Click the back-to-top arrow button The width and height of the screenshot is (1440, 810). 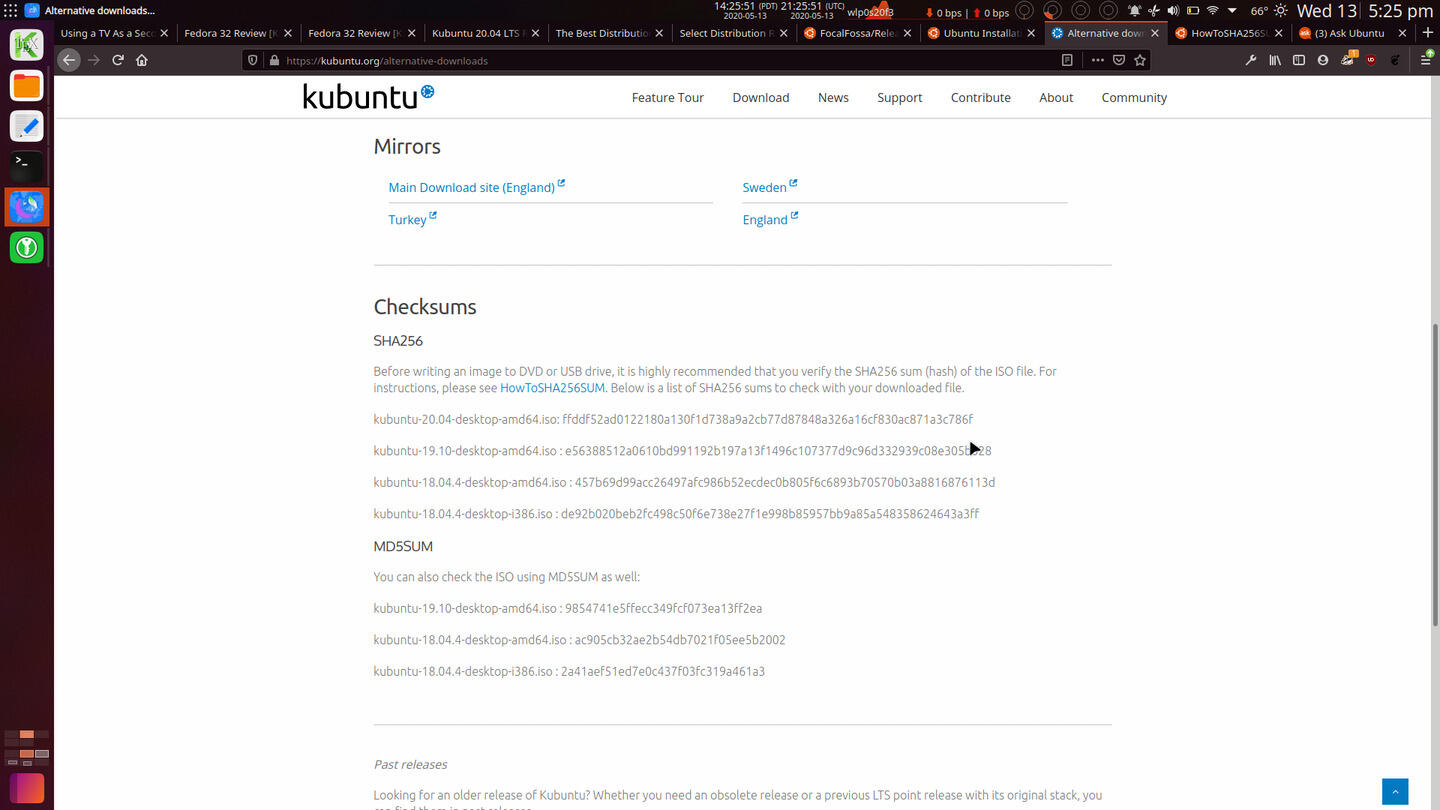pos(1395,791)
